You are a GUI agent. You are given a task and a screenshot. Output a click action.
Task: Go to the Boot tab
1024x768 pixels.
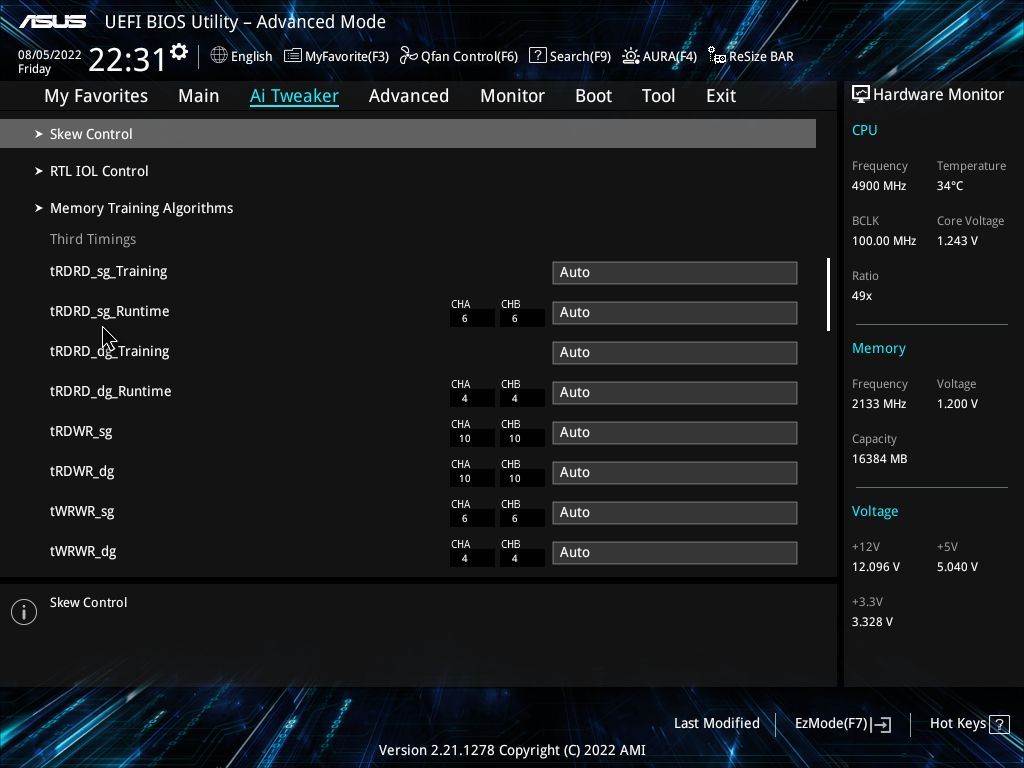point(594,96)
